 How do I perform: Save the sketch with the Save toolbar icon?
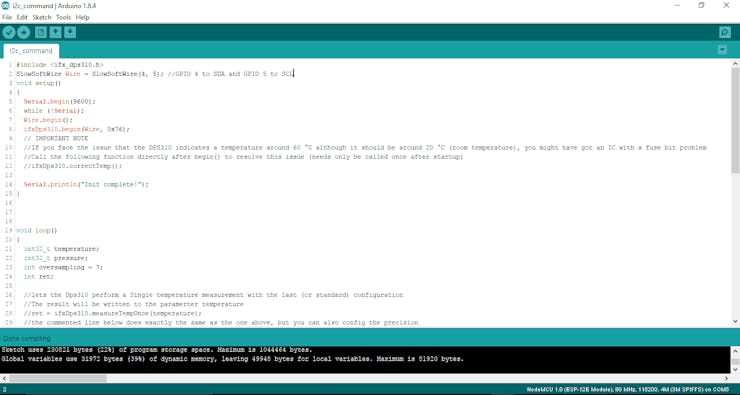70,33
